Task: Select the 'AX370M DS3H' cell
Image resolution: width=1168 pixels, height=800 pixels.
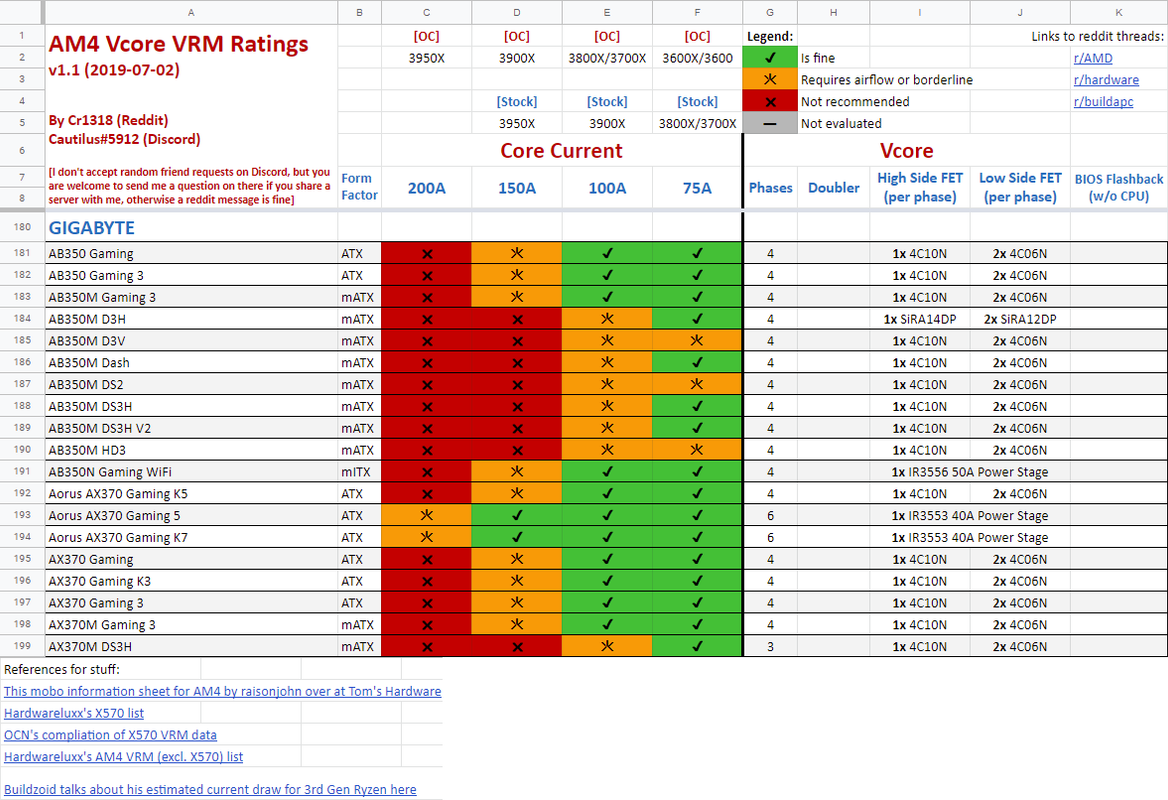Action: (x=191, y=647)
